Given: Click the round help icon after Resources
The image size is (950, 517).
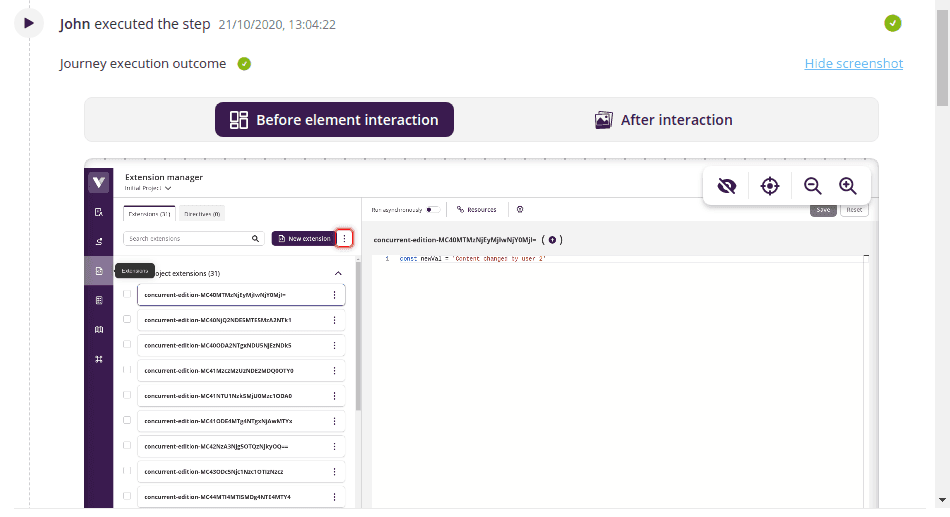Looking at the screenshot, I should pos(520,210).
